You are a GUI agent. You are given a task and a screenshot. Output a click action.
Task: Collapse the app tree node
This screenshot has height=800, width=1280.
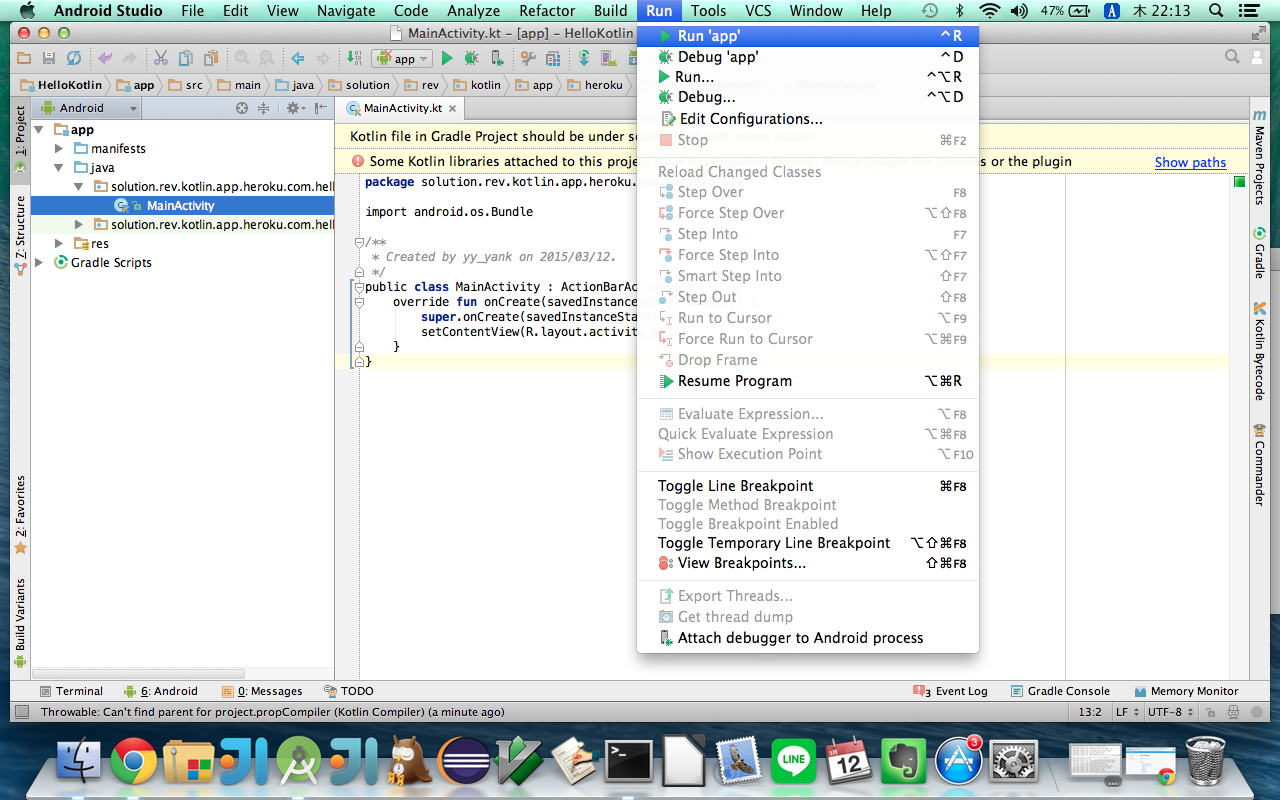coord(39,130)
